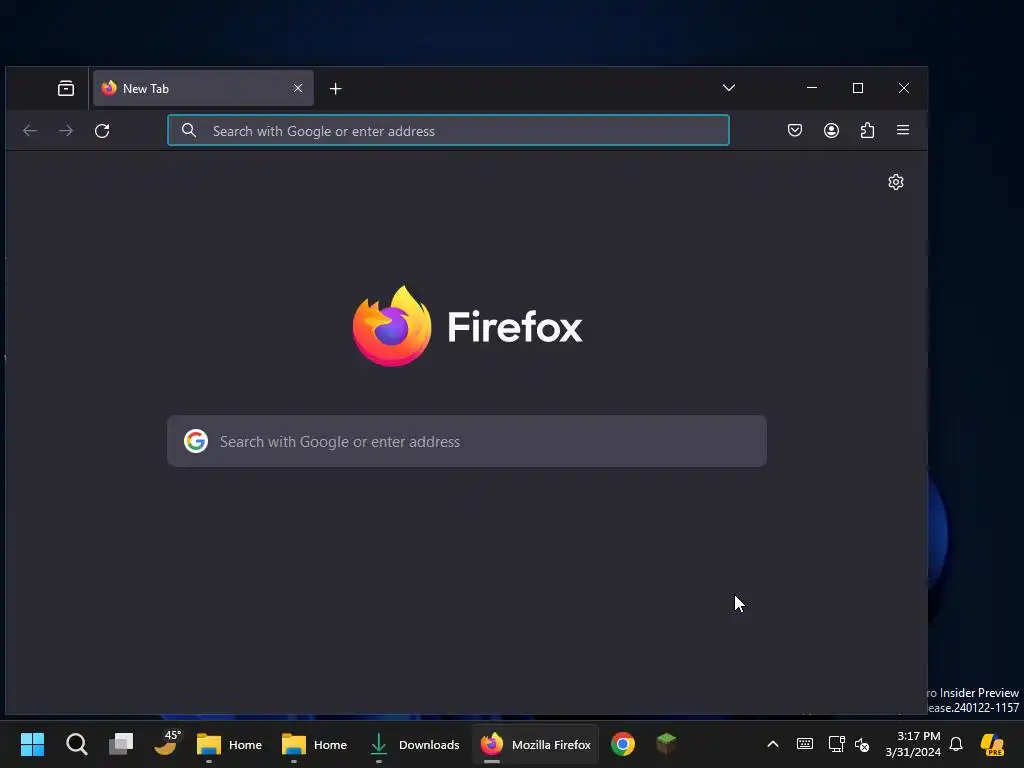Go forward one page
Viewport: 1024px width, 768px height.
66,131
